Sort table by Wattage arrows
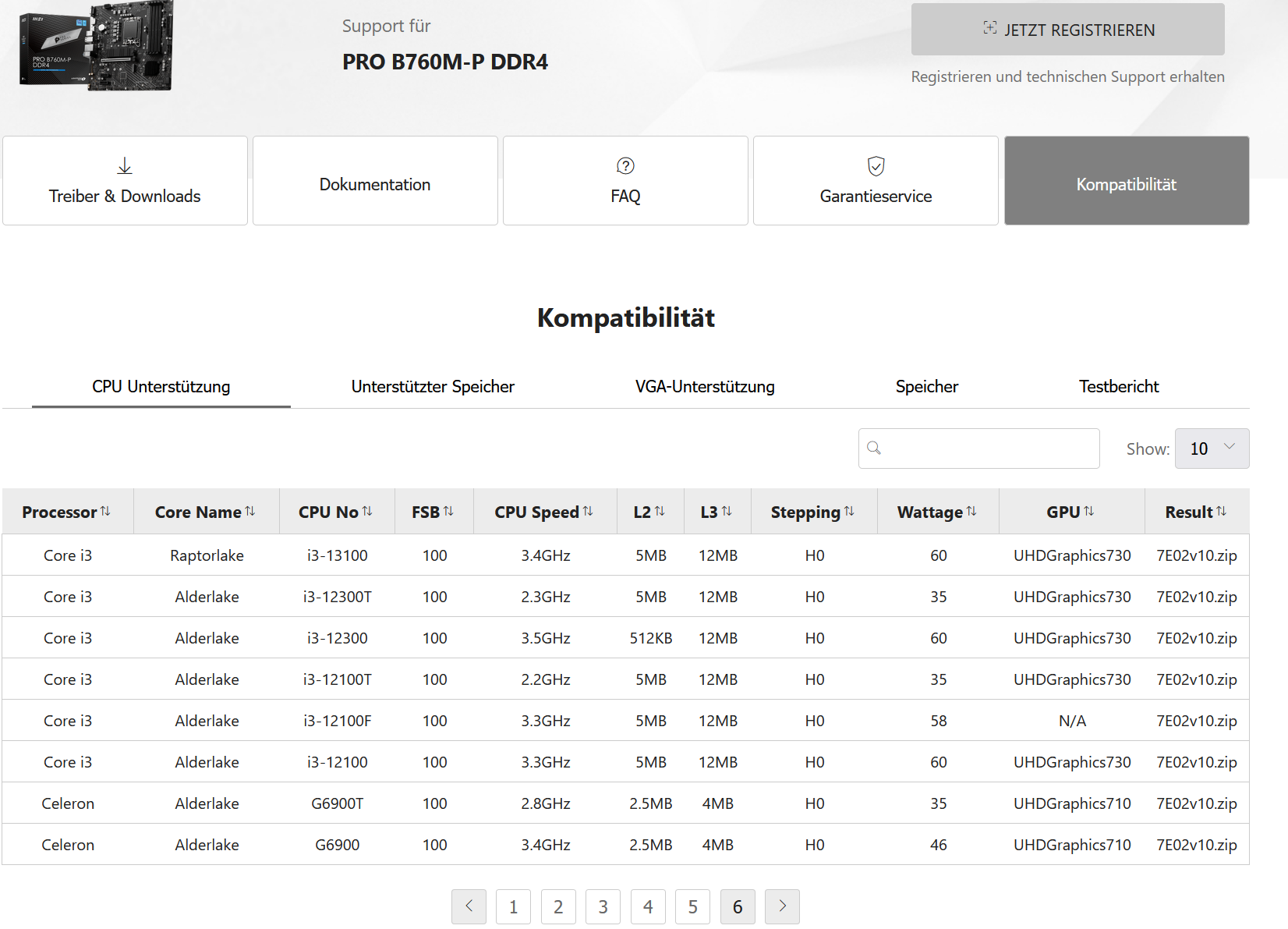 coord(971,511)
